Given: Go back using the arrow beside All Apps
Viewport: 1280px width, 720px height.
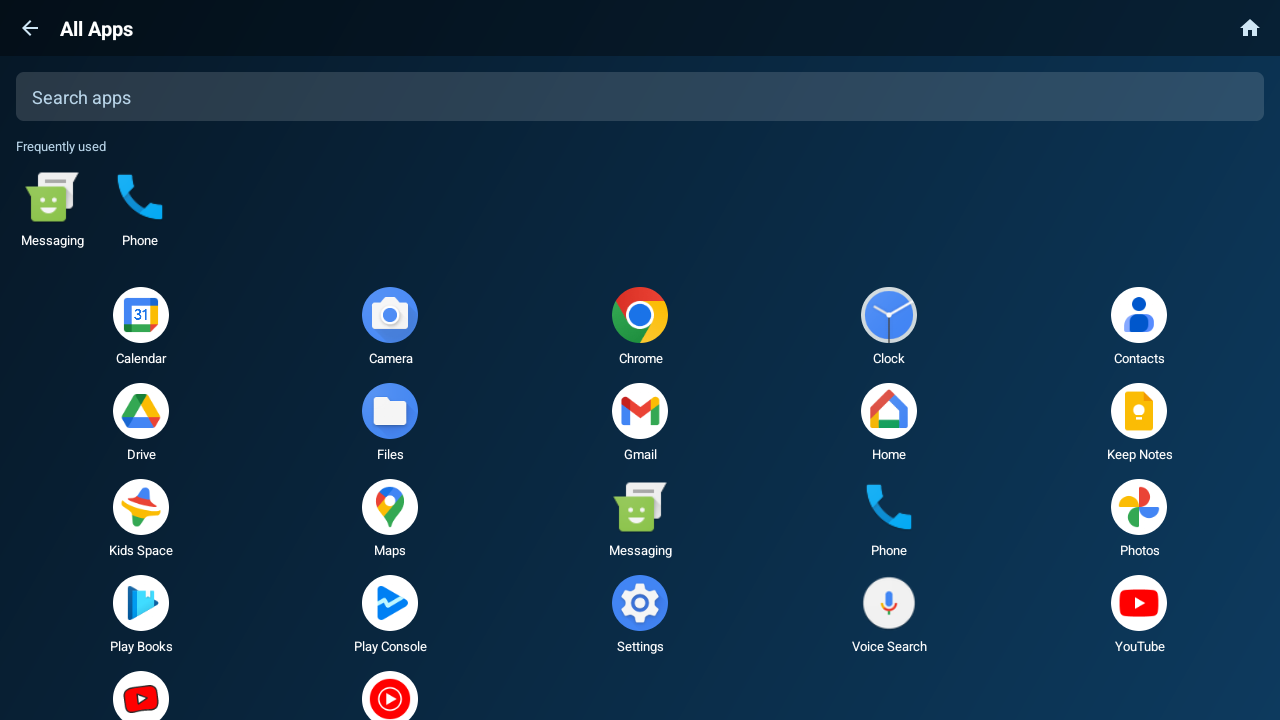Looking at the screenshot, I should [30, 28].
